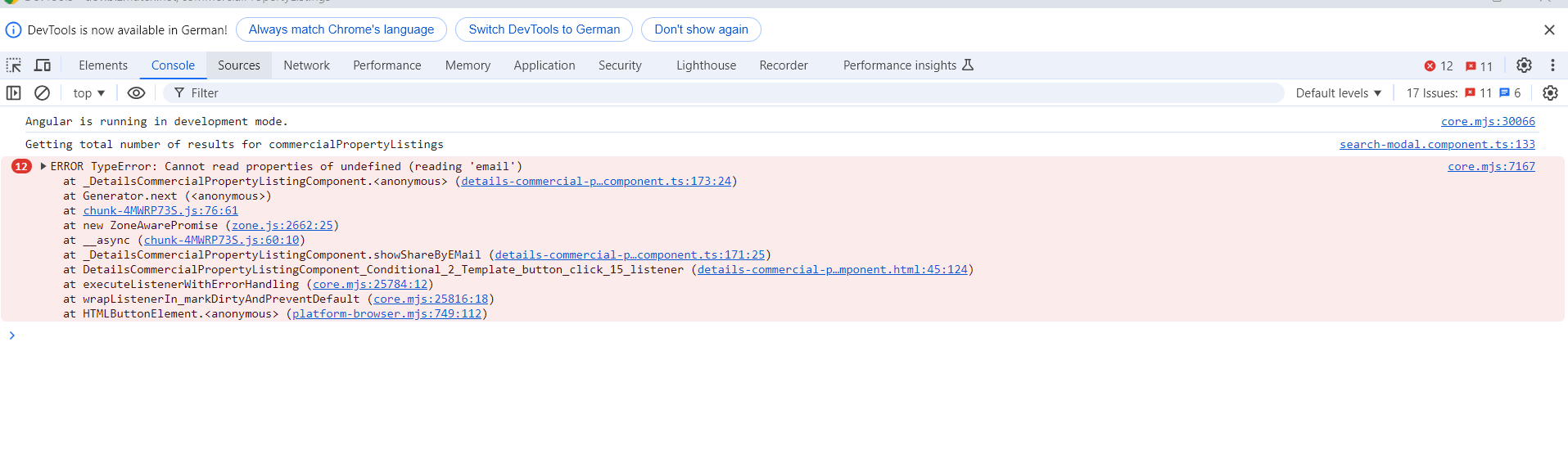The image size is (1568, 450).
Task: Switch to the Network tab
Action: coord(306,65)
